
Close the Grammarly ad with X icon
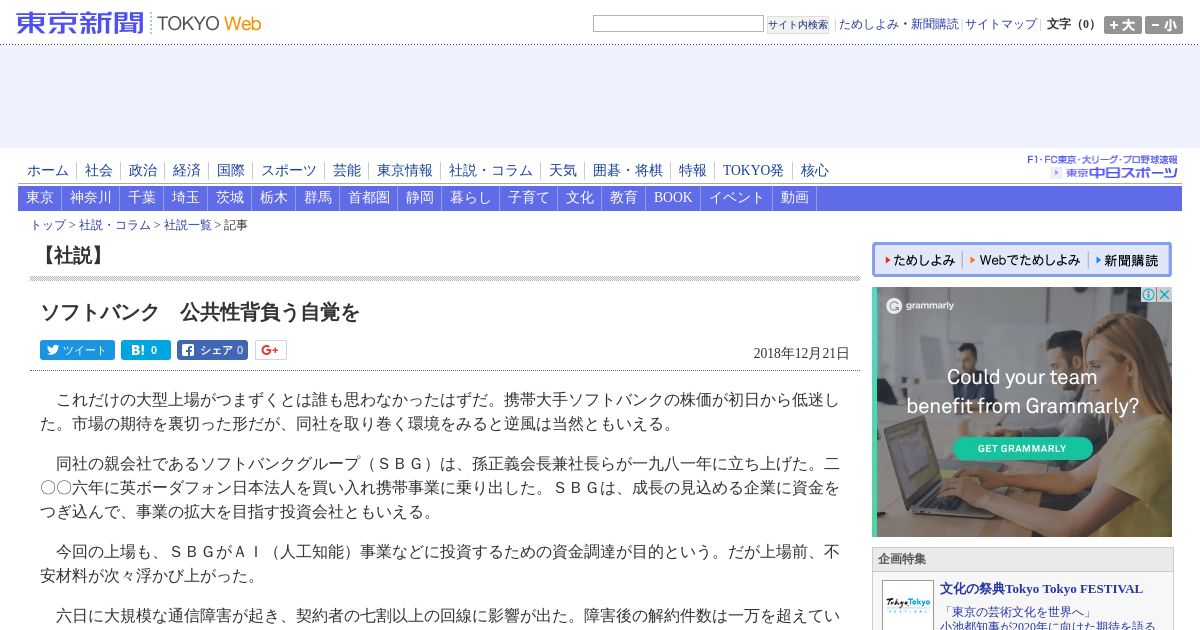tap(1164, 295)
